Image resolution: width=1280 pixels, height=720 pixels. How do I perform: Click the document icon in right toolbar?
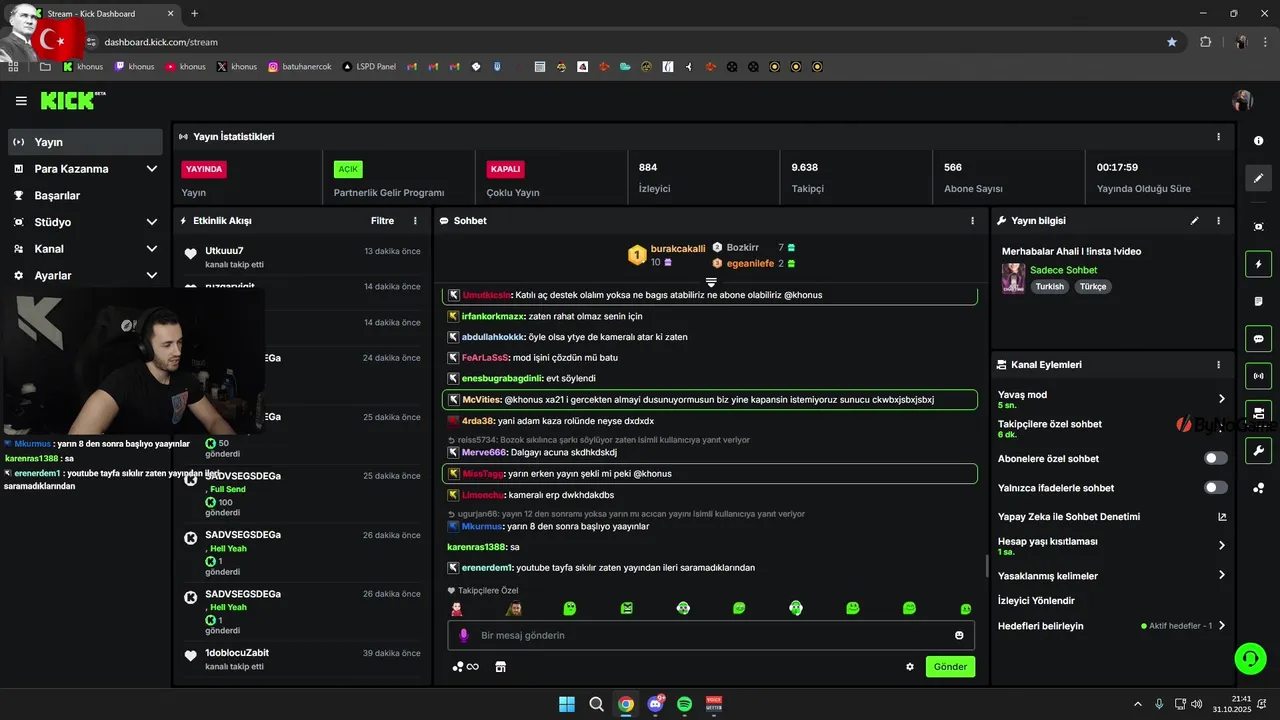pos(1259,301)
